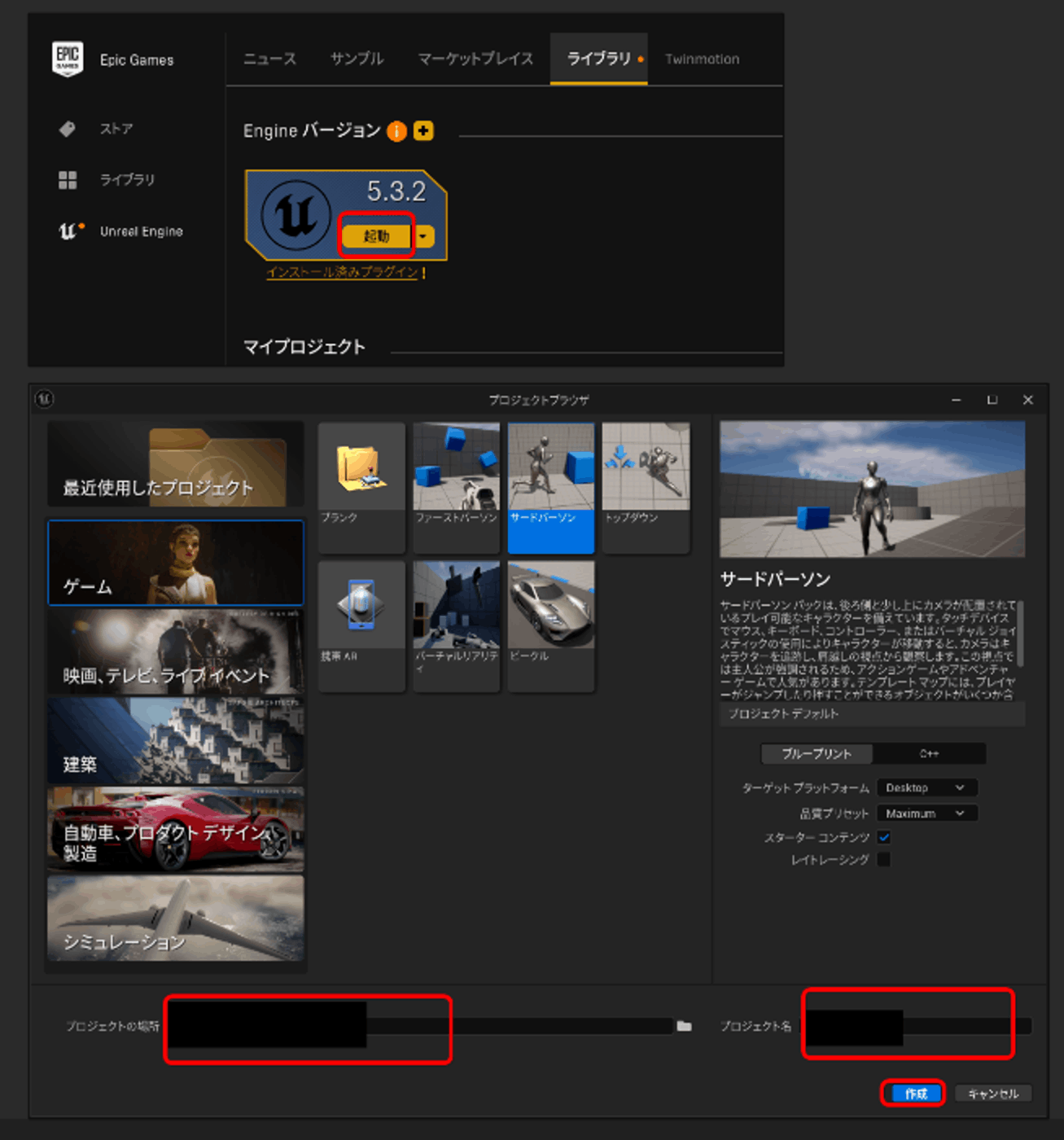Click the Epic Games logo icon

click(x=68, y=59)
